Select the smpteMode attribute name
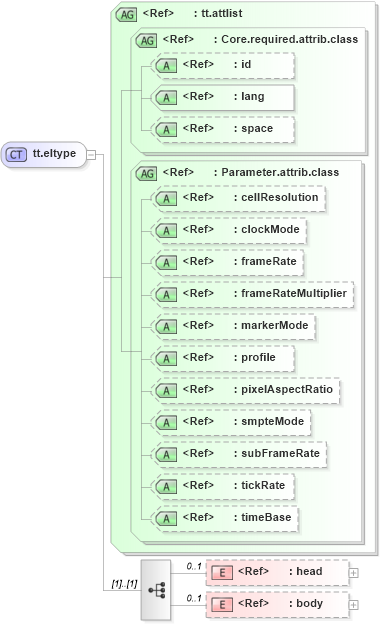381x624 pixels. tap(272, 421)
